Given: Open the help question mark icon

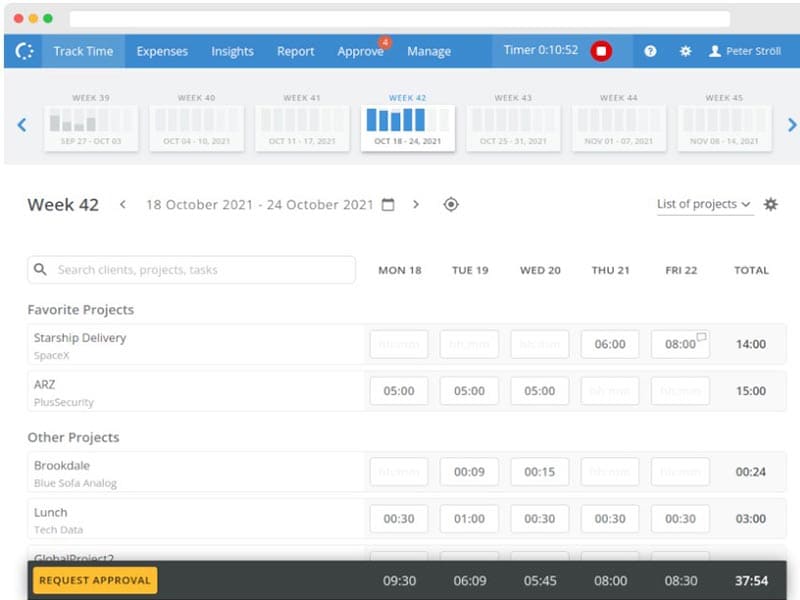Looking at the screenshot, I should coord(651,51).
